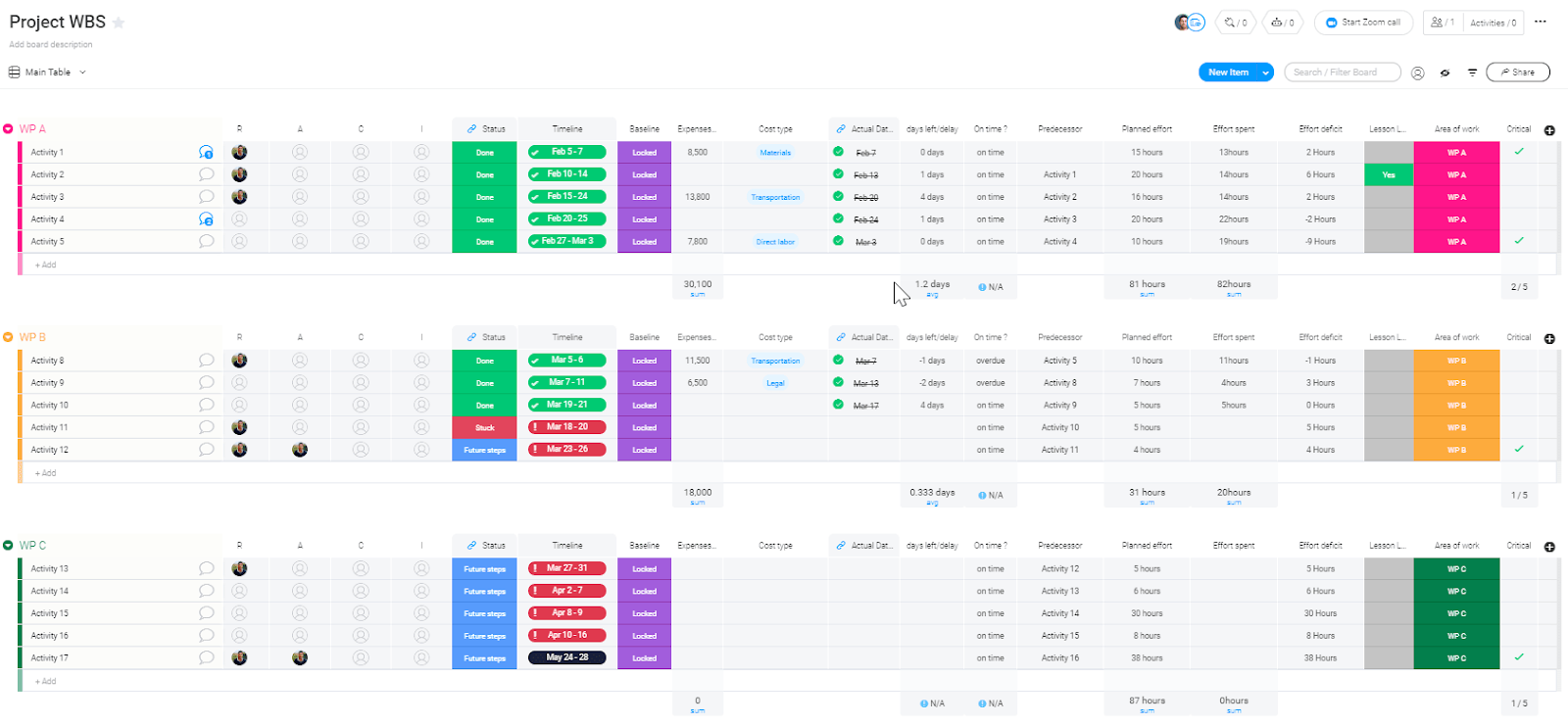Open hidden columns eye icon
This screenshot has width=1568, height=726.
coord(1445,73)
